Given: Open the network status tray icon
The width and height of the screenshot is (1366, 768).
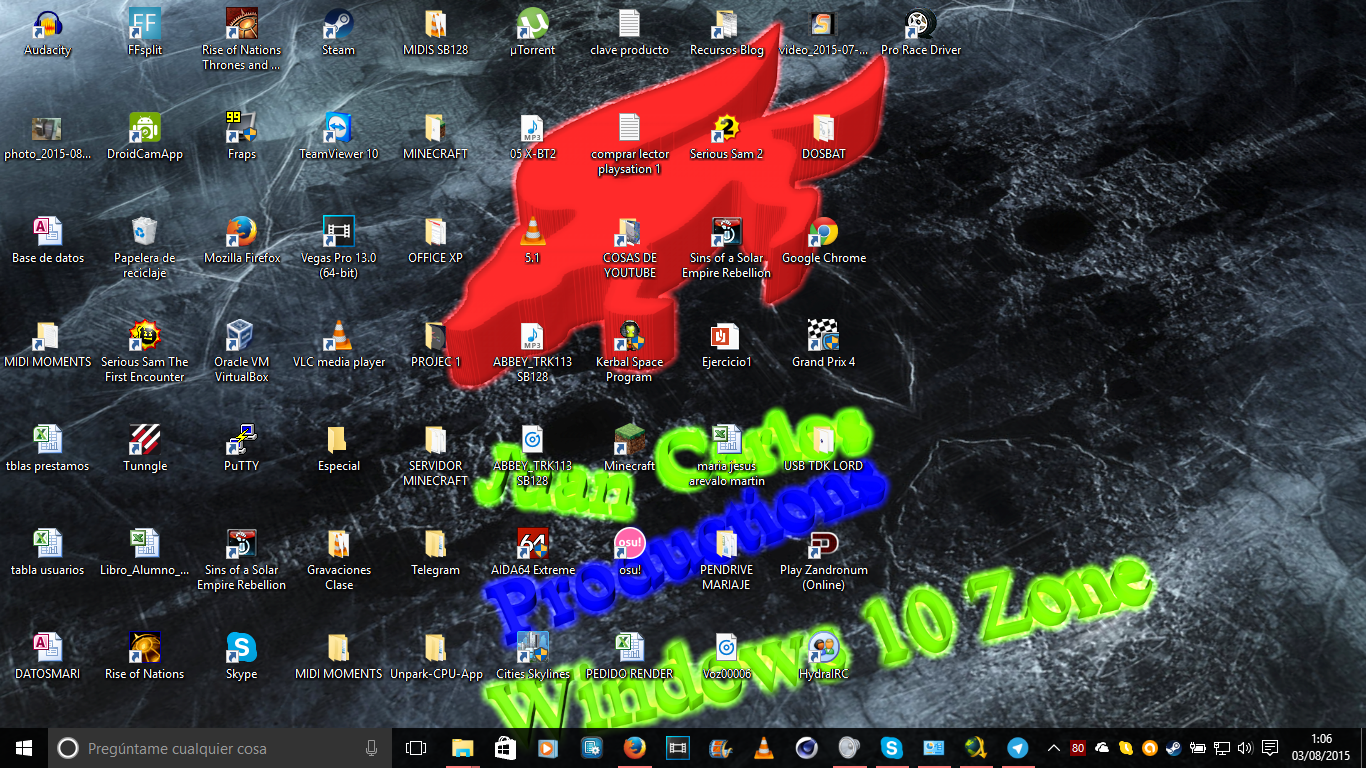Looking at the screenshot, I should [x=1221, y=748].
